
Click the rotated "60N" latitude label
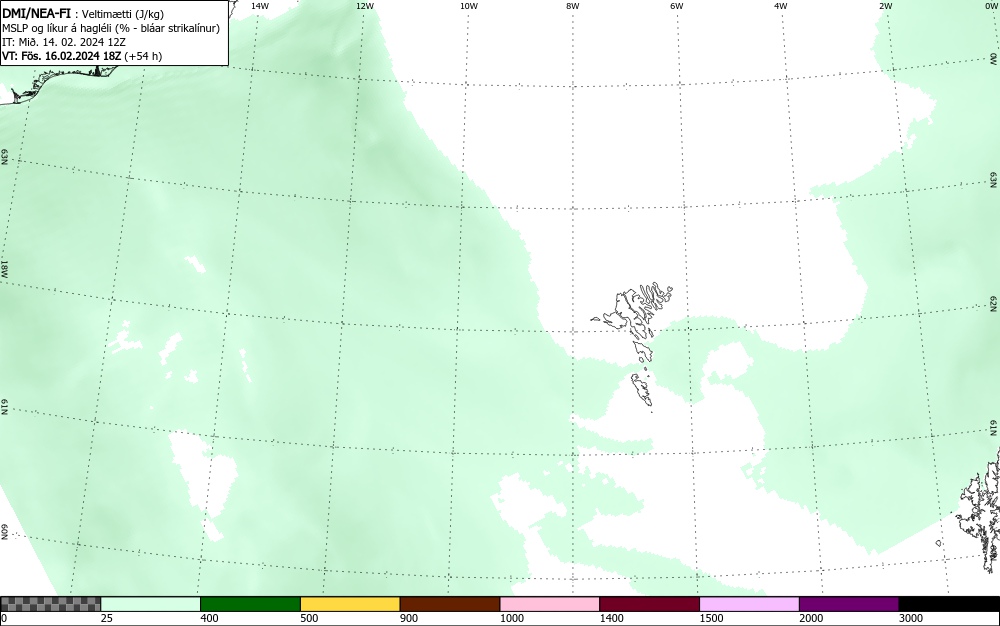point(4,532)
